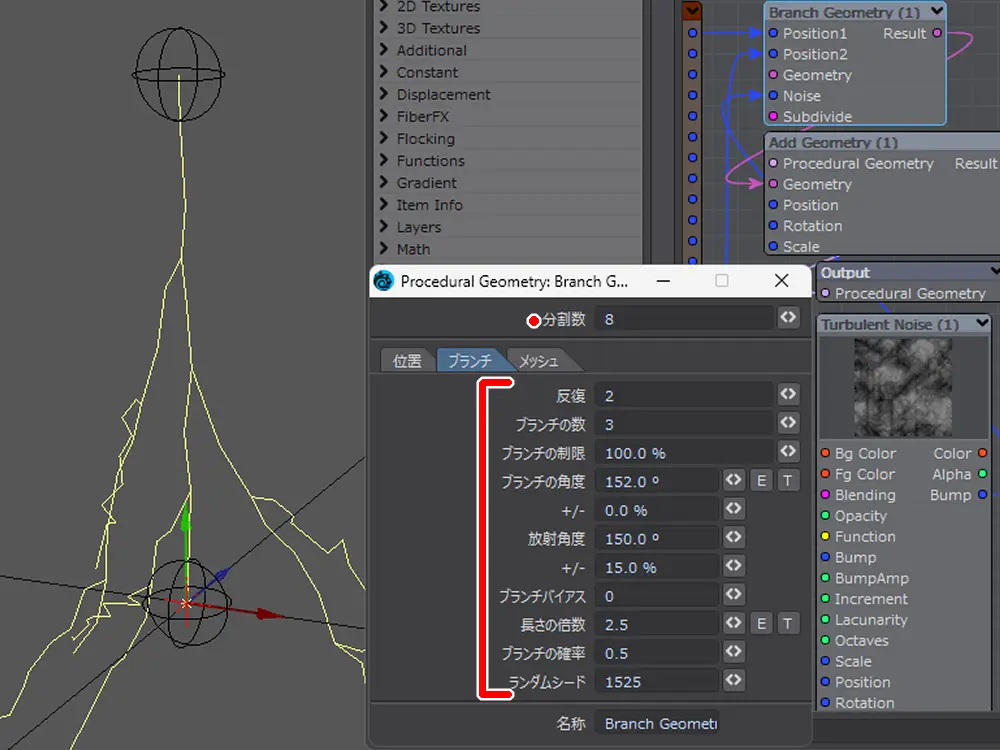Click the E envelope button for ブランチの角度
The height and width of the screenshot is (750, 1000).
[x=761, y=481]
